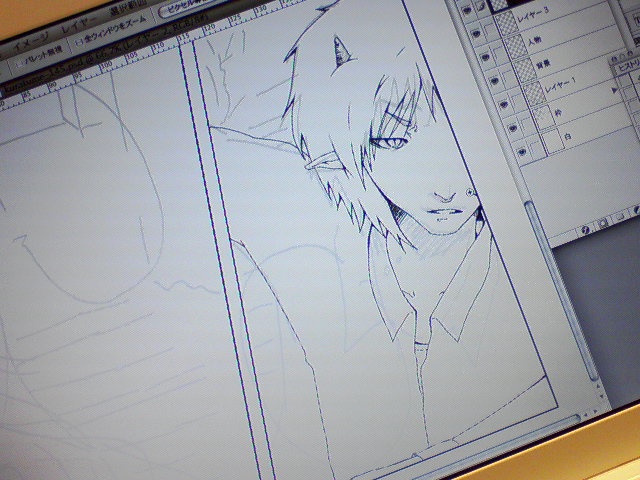Click the new group icon in Layers footer

619,218
